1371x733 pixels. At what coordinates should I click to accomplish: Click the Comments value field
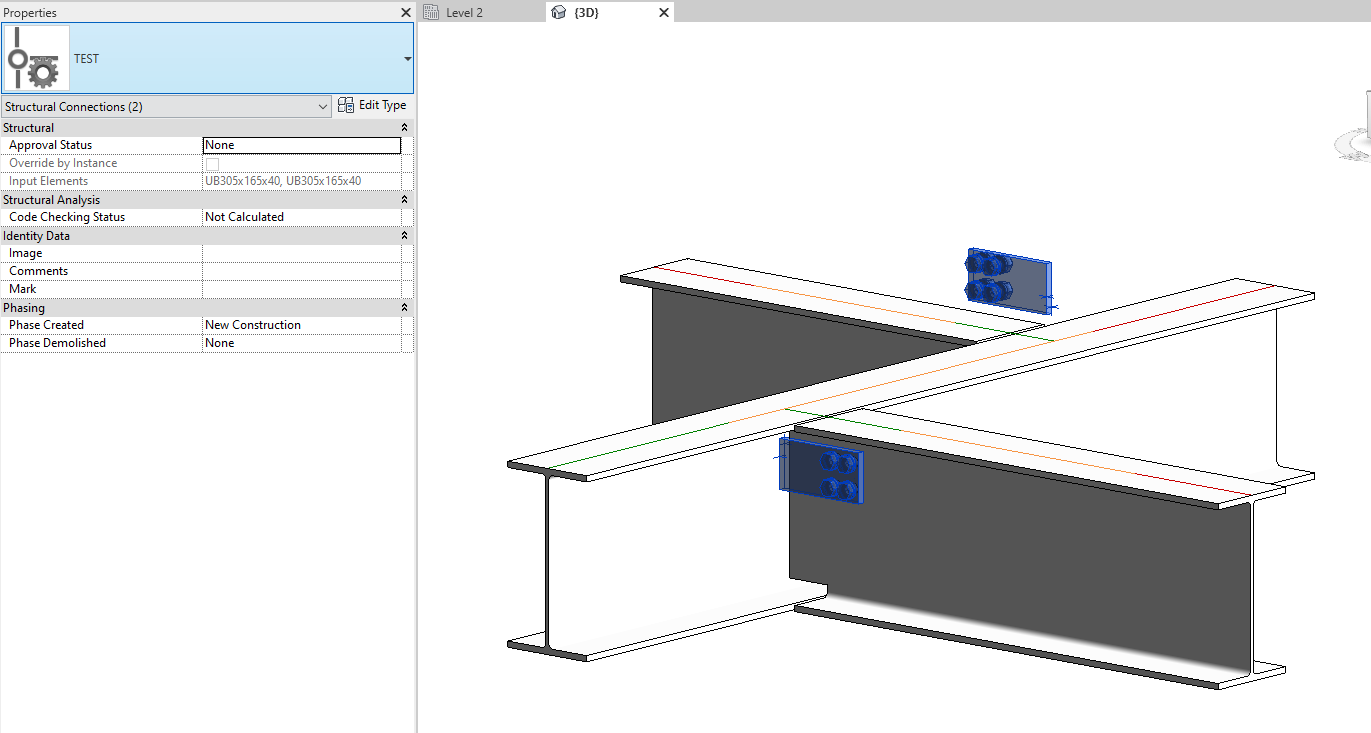point(300,270)
